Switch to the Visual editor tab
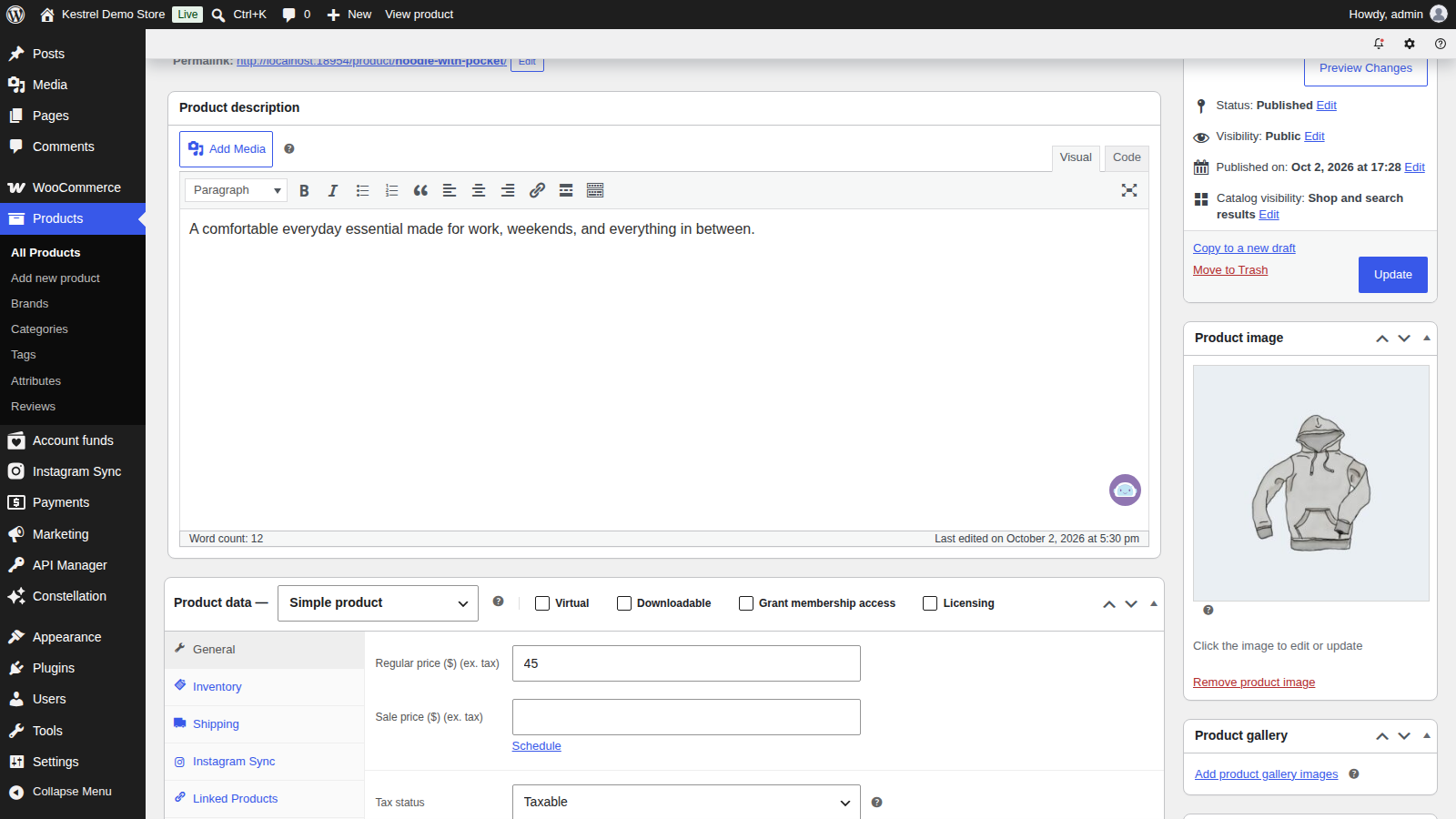 click(1076, 157)
